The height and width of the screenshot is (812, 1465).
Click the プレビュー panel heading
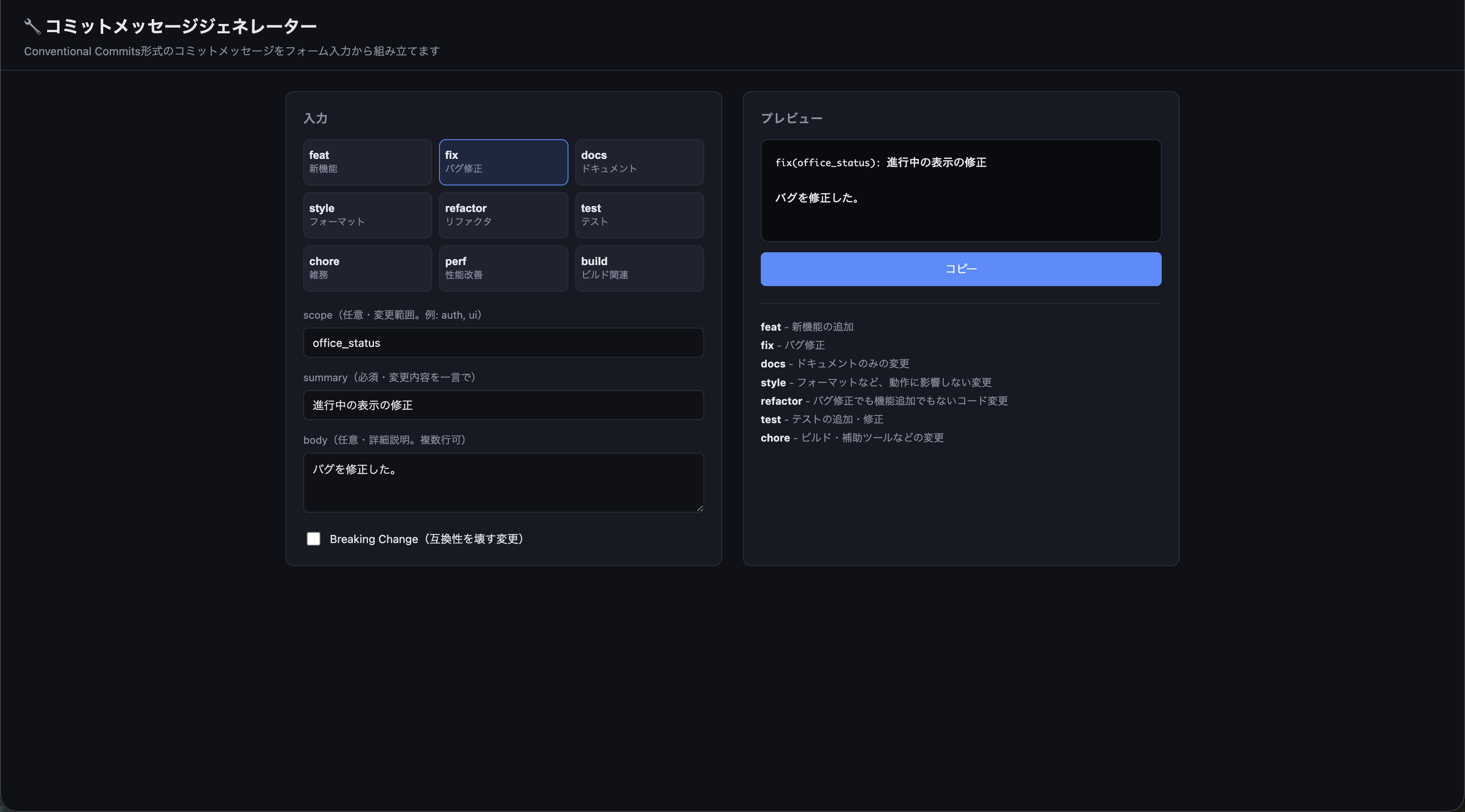[791, 118]
